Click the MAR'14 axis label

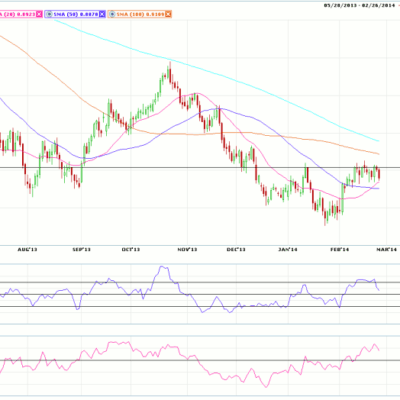387,249
